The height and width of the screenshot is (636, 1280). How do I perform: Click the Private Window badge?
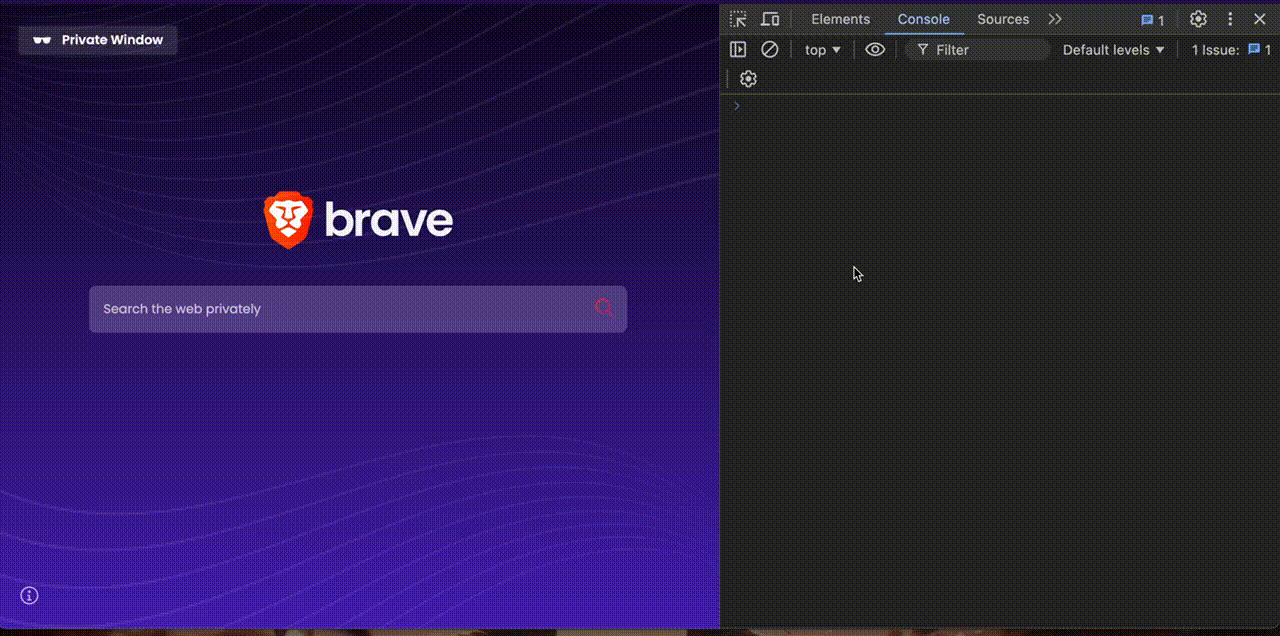pos(98,40)
